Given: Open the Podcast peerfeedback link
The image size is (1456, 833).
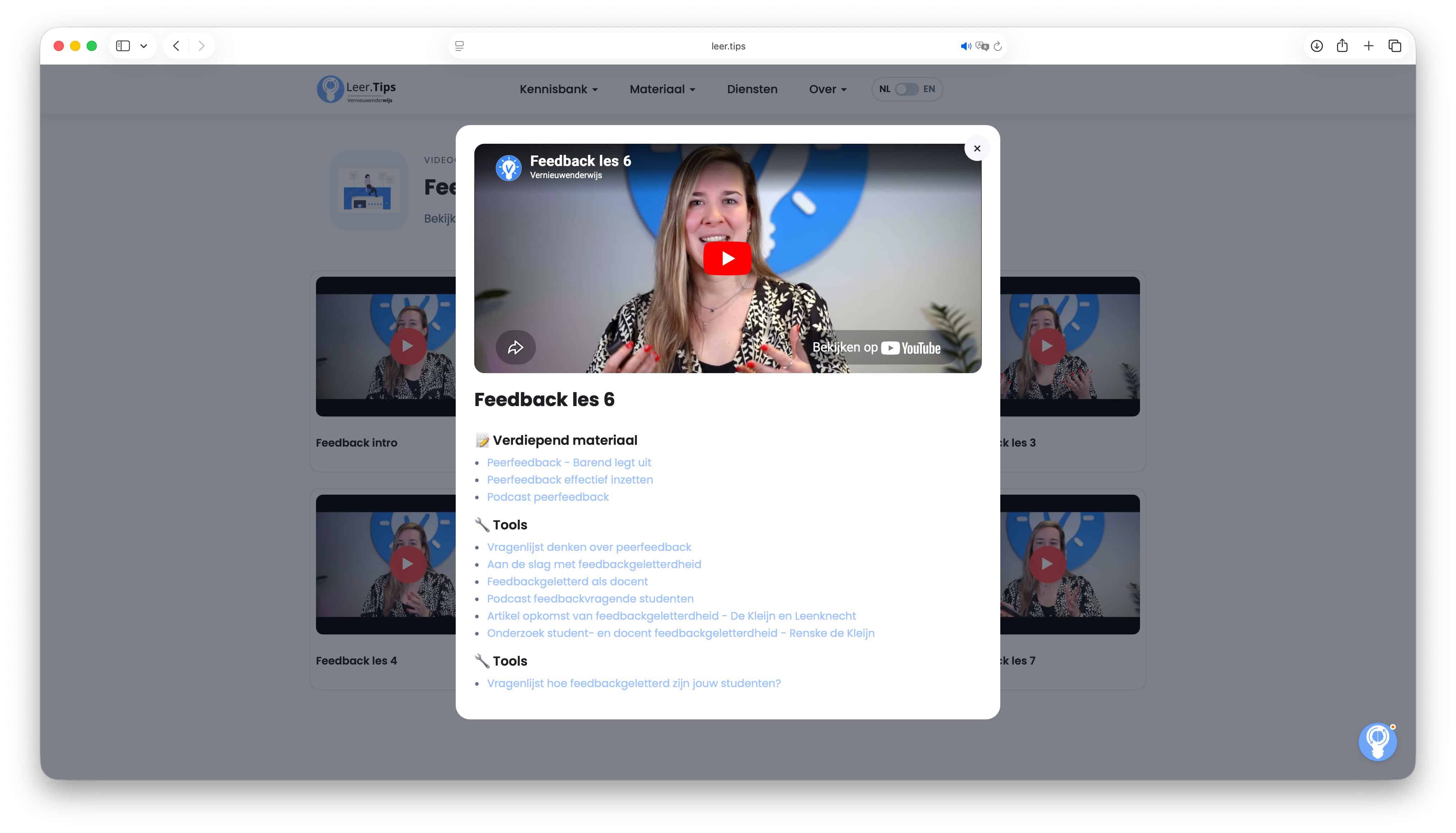Looking at the screenshot, I should [548, 496].
